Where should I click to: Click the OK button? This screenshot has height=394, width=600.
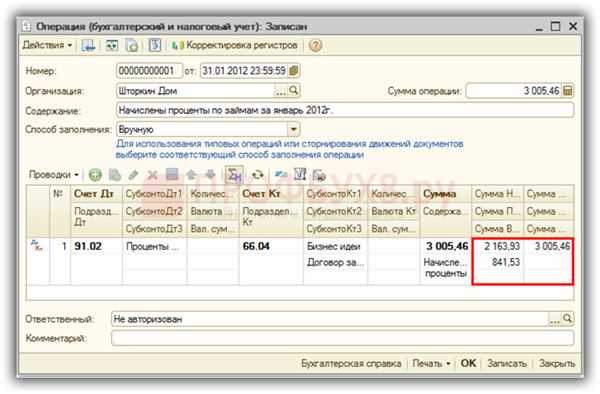pyautogui.click(x=468, y=363)
